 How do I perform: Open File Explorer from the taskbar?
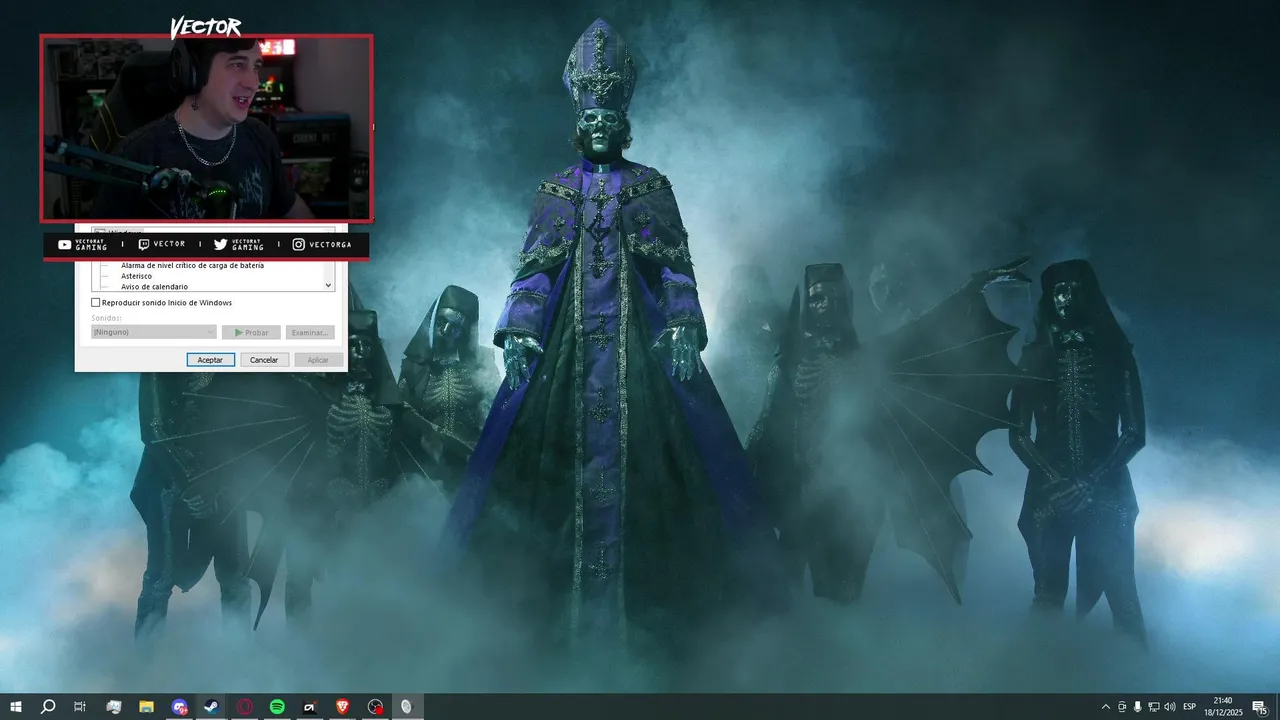[146, 707]
